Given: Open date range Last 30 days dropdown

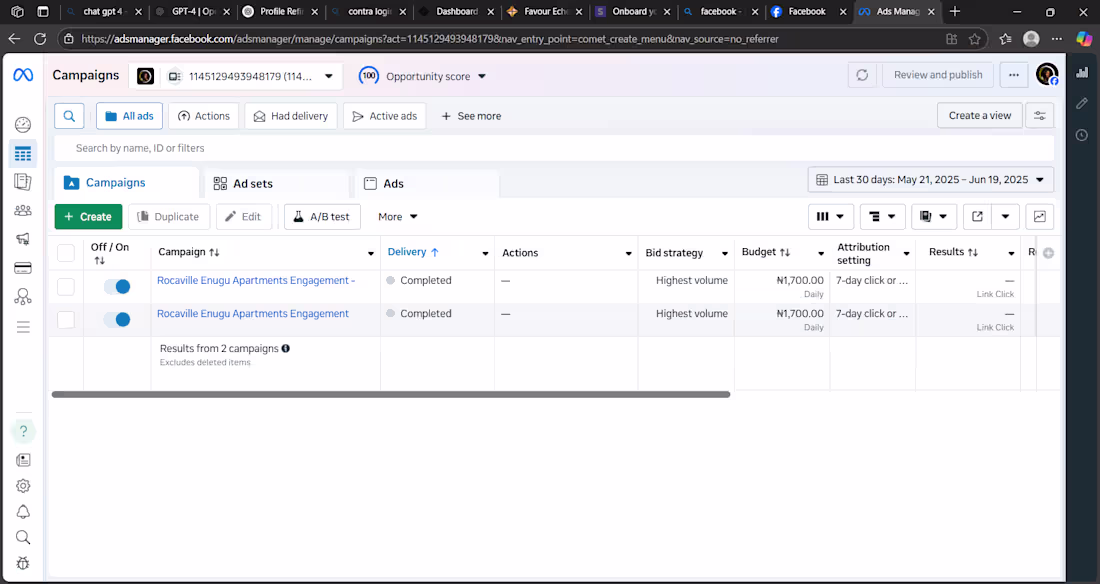Looking at the screenshot, I should click(930, 180).
